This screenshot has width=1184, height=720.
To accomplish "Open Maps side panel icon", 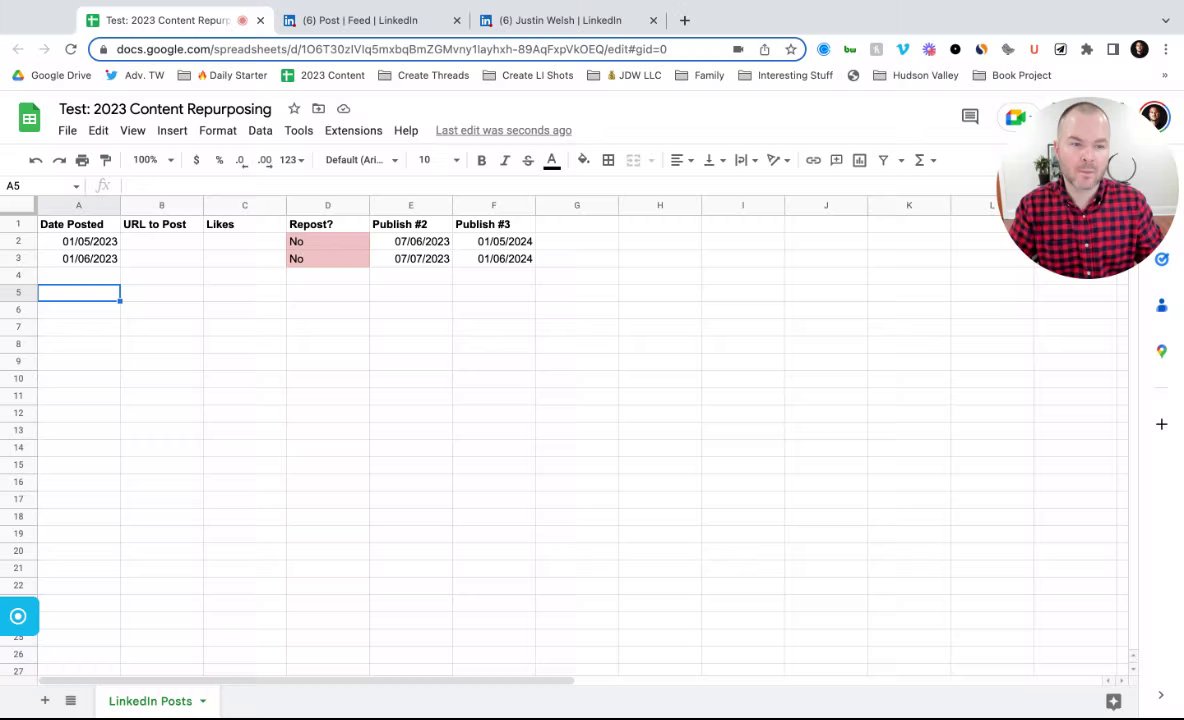I will pos(1161,351).
